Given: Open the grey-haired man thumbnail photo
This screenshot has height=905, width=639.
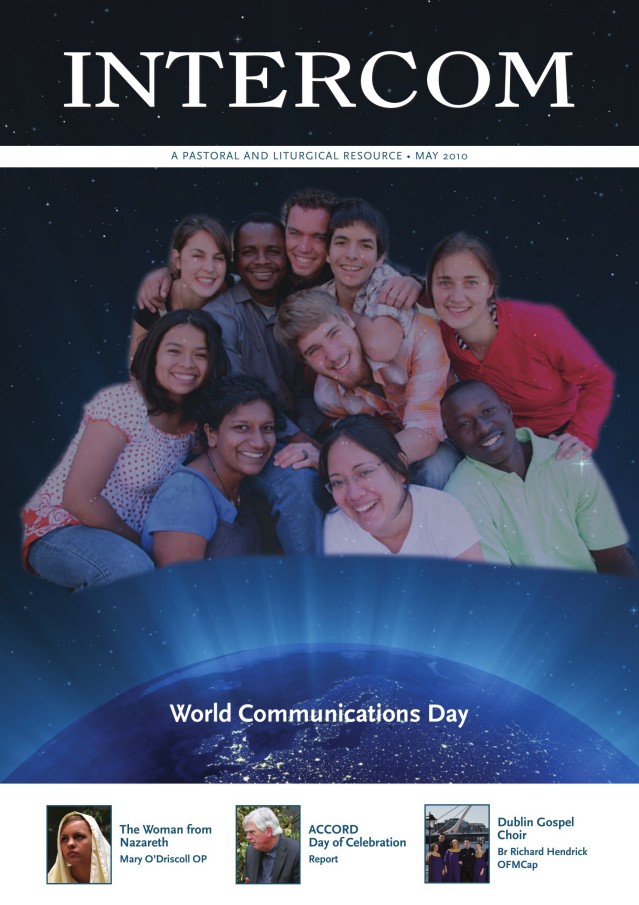Looking at the screenshot, I should coord(268,844).
